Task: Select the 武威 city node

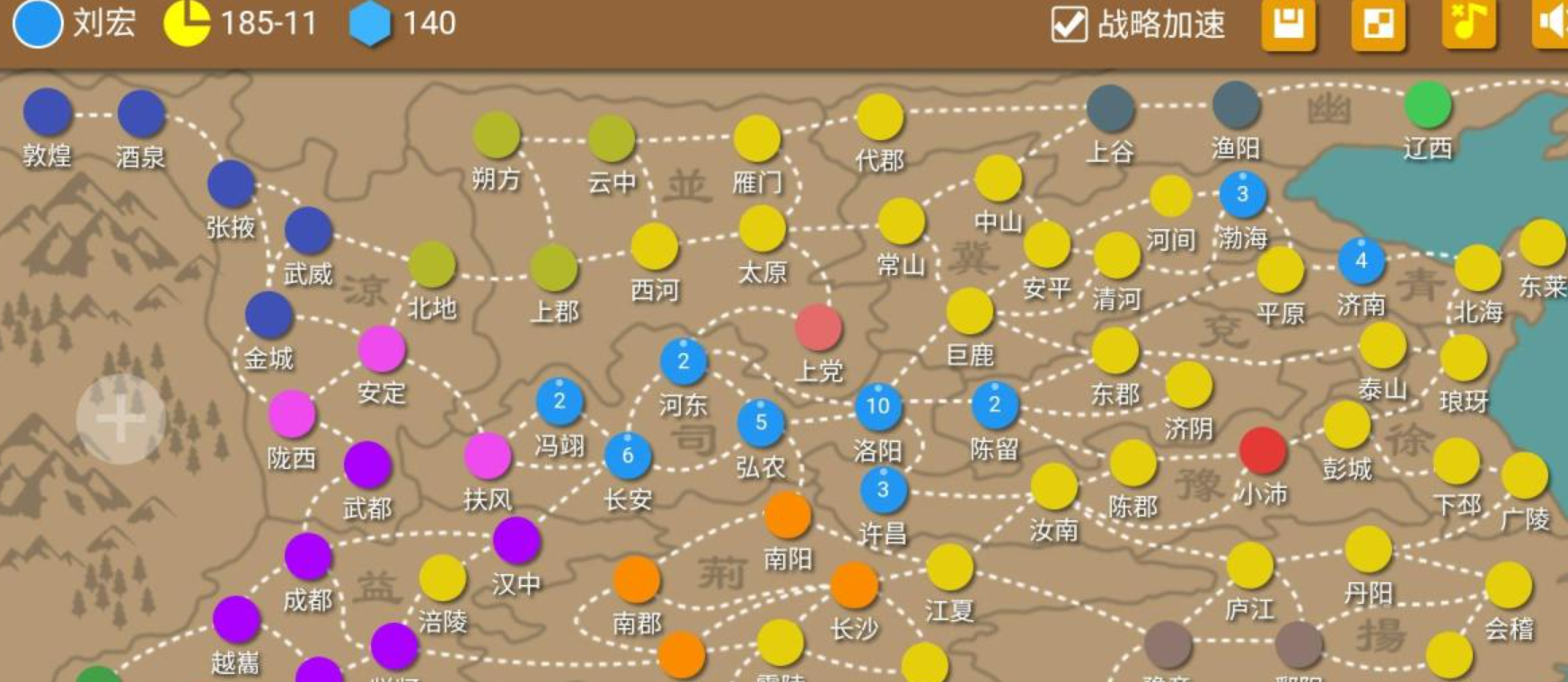Action: tap(309, 231)
